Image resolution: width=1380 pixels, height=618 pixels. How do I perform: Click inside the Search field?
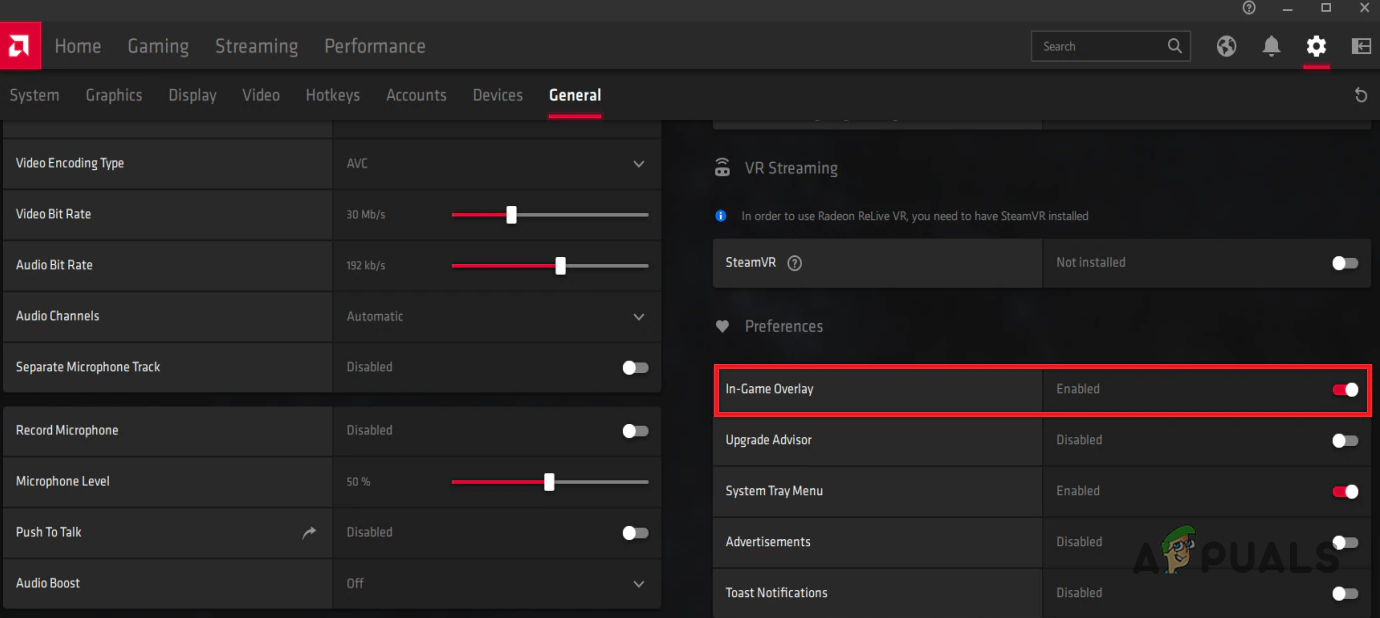click(x=1100, y=46)
